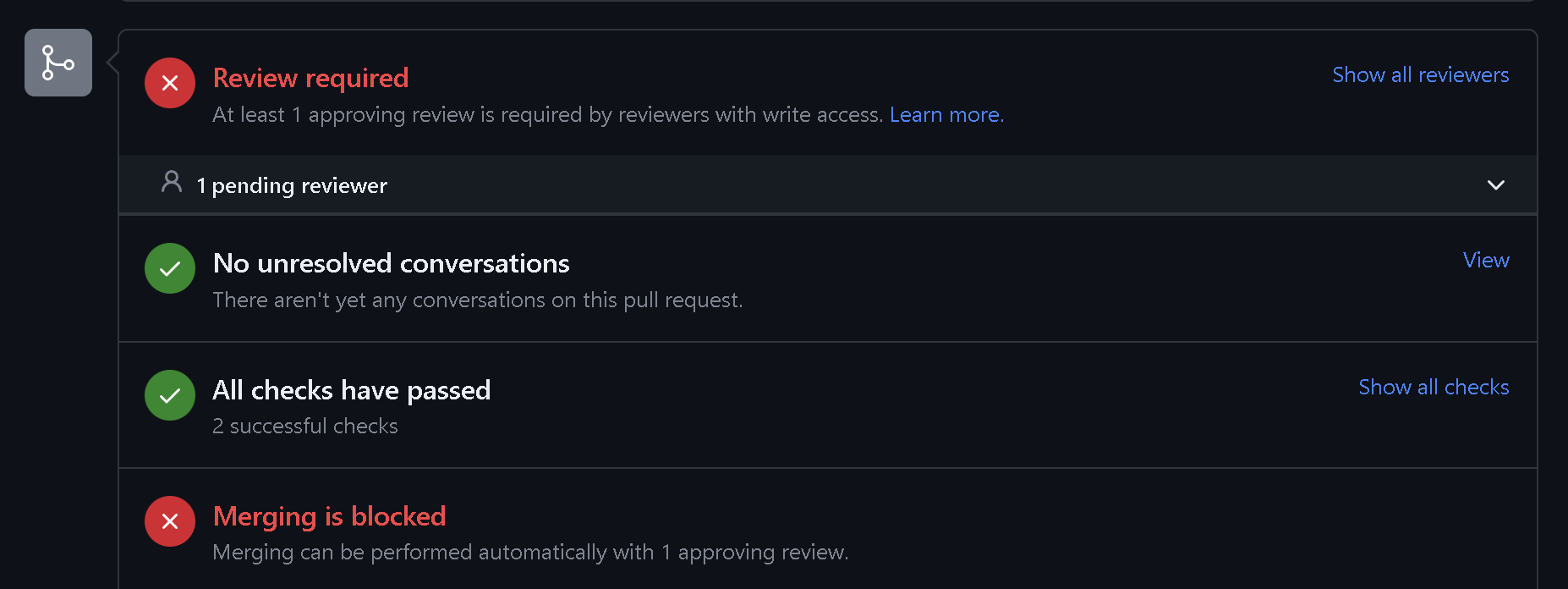Click green checkmark beside No unresolved conversations
Image resolution: width=1568 pixels, height=589 pixels.
(170, 268)
